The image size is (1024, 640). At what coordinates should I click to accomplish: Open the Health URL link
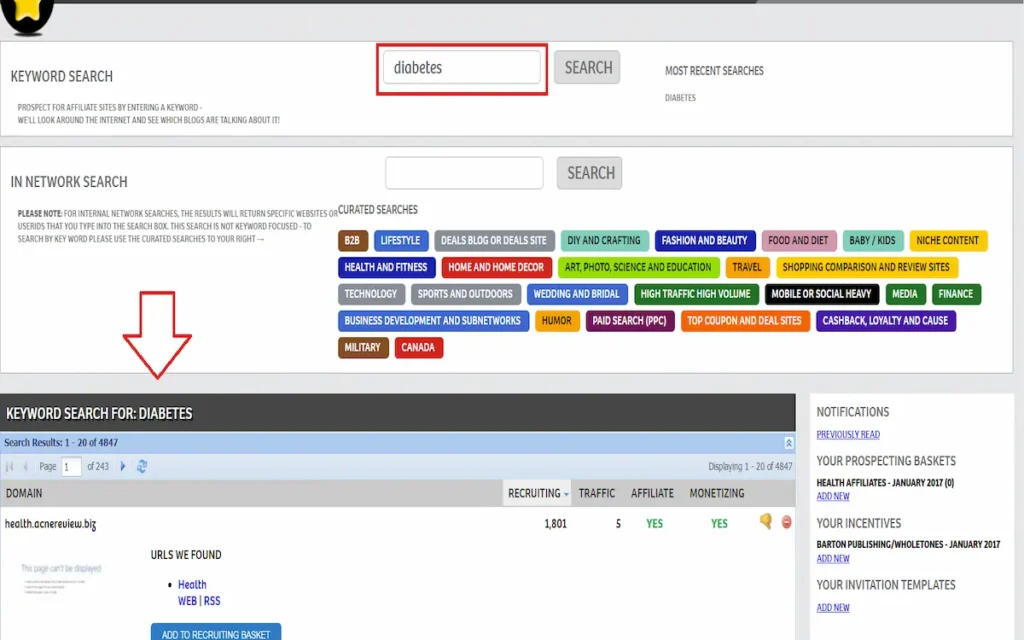[192, 584]
